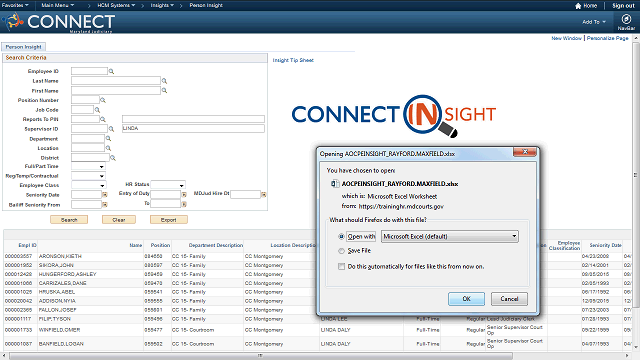
Task: Expand the Add To menu
Action: (594, 22)
